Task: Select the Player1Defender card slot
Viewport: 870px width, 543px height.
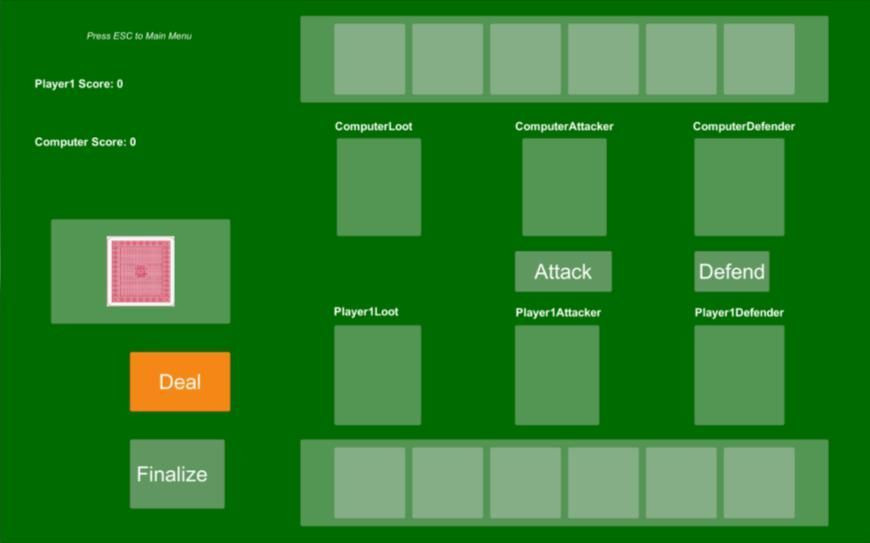Action: click(x=739, y=375)
